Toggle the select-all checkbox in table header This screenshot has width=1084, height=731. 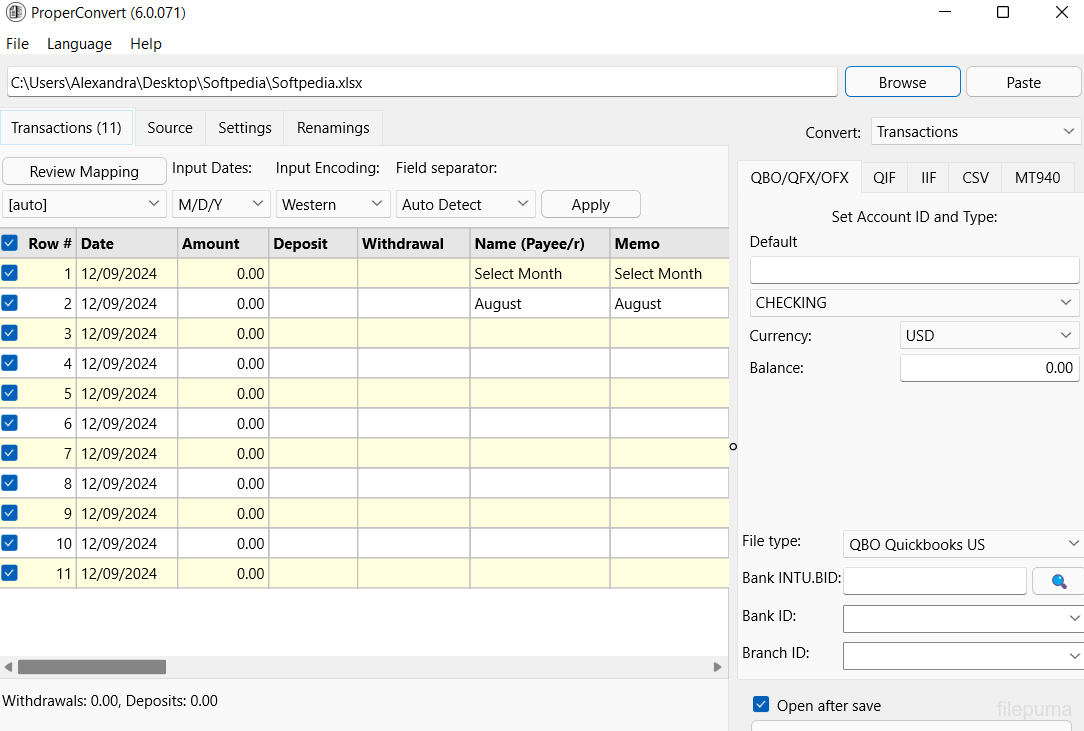(10, 243)
